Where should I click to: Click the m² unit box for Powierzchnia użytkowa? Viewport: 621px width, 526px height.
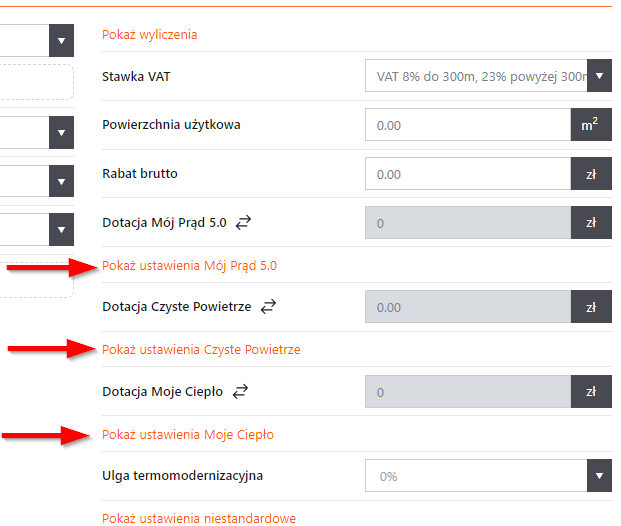coord(590,125)
